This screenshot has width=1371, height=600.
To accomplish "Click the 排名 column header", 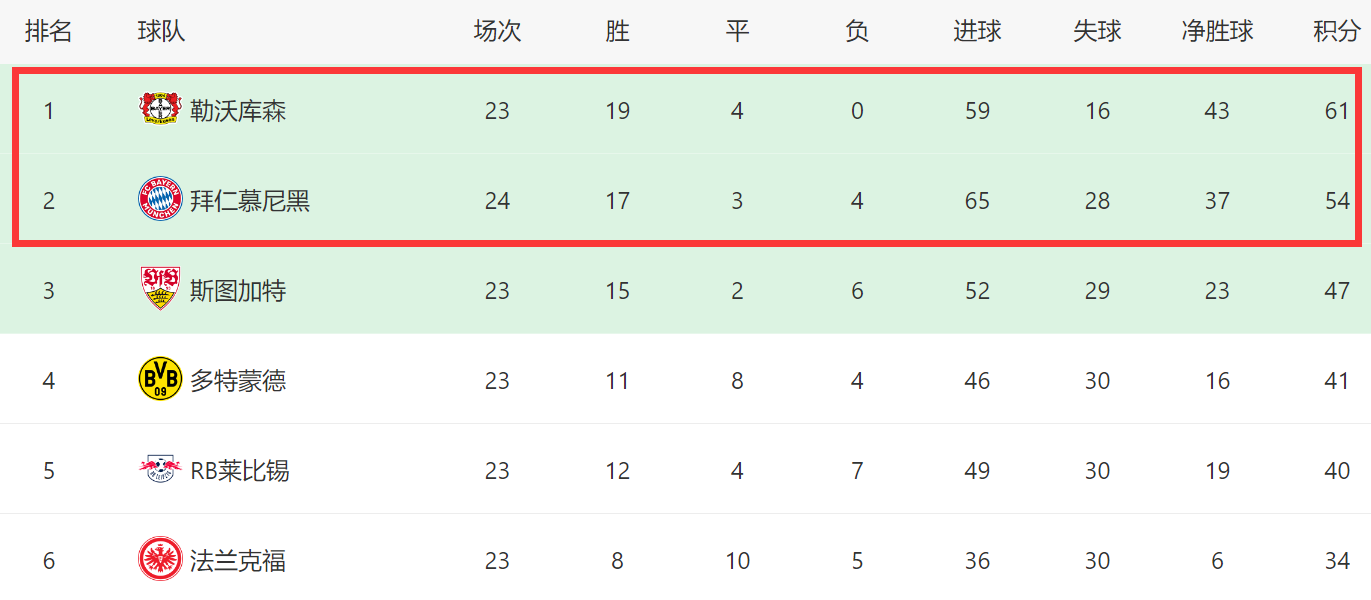I will (49, 31).
